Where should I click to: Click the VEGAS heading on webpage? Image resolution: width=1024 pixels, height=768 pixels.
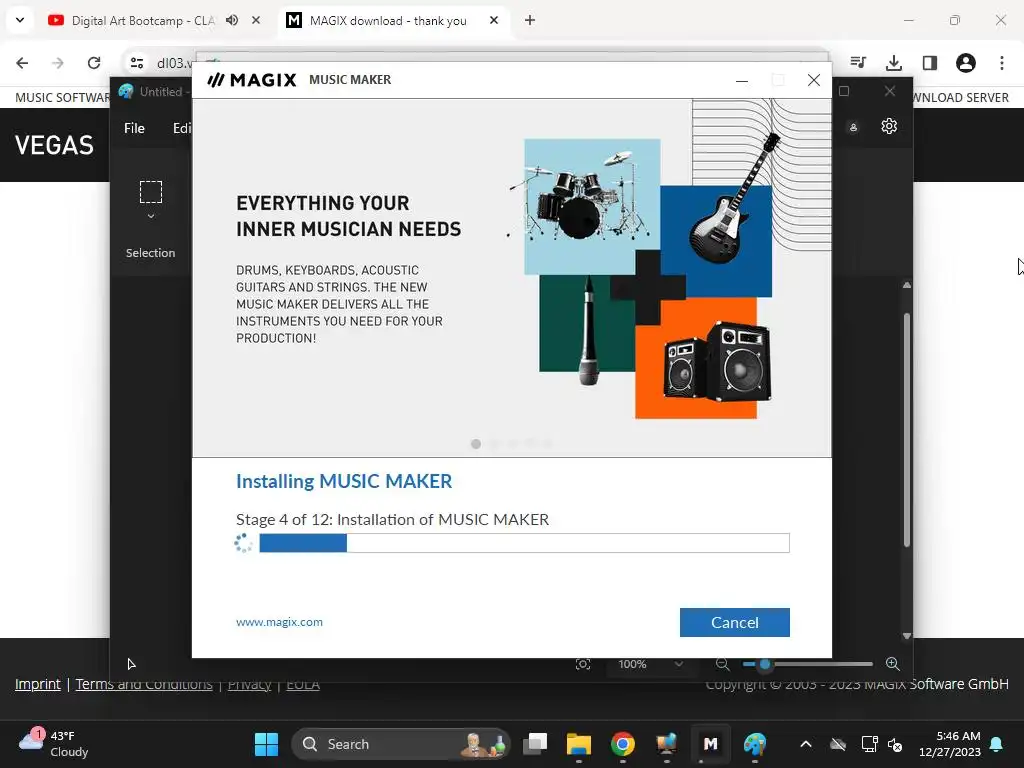54,145
